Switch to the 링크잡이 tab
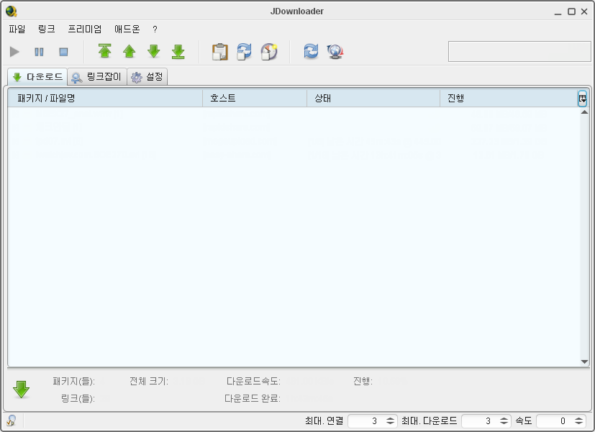This screenshot has width=595, height=432. click(x=97, y=77)
